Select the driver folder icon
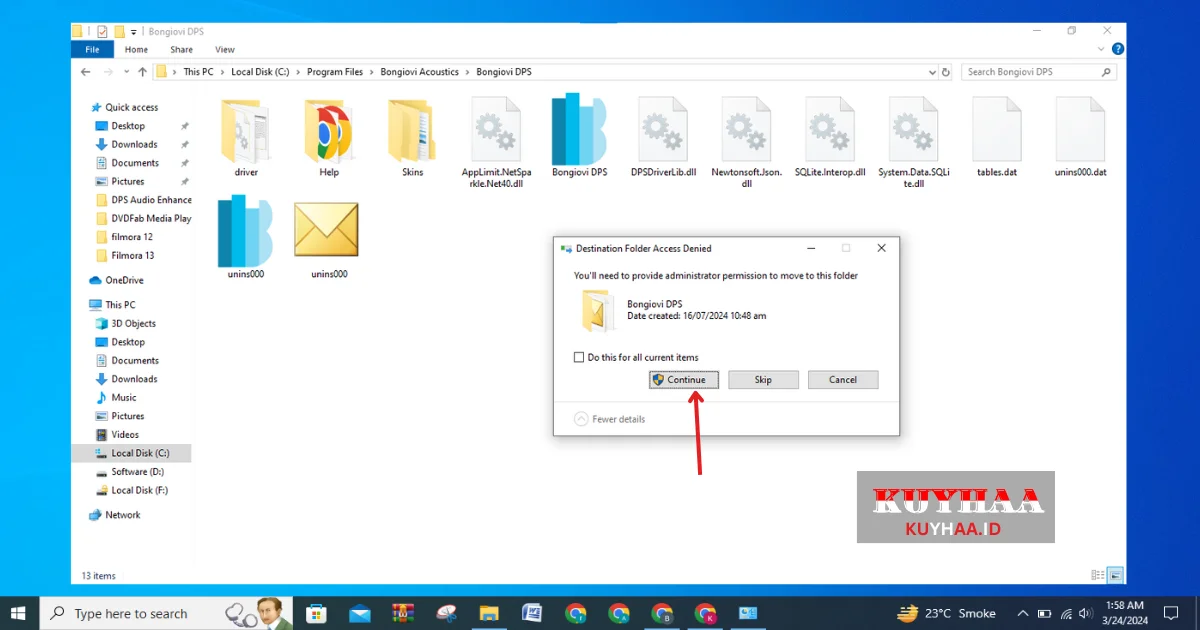 (246, 130)
